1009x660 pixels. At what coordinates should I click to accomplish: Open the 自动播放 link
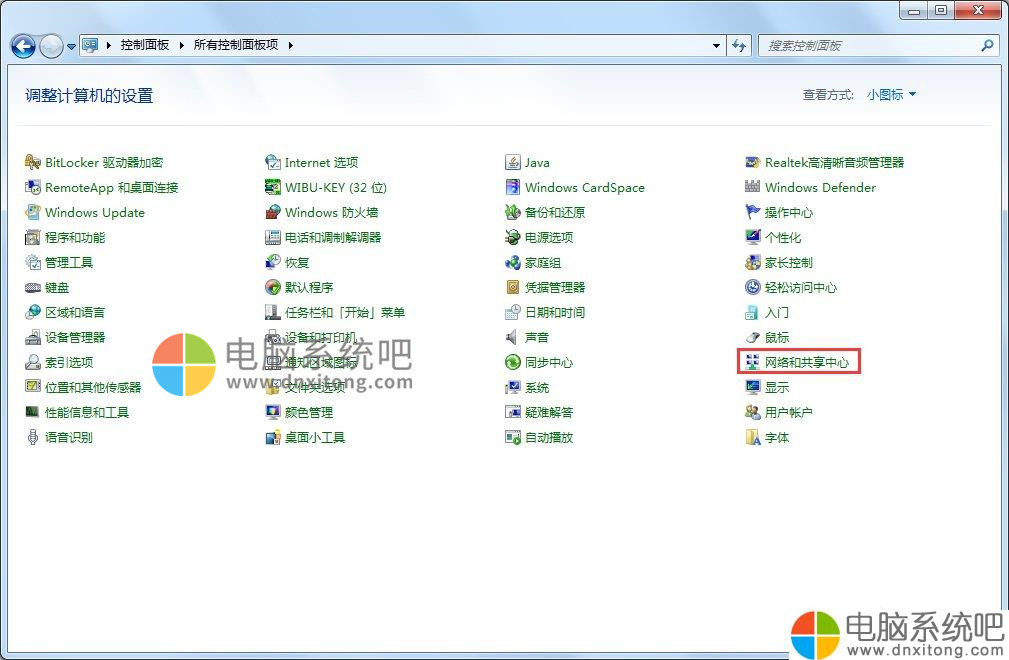coord(549,437)
